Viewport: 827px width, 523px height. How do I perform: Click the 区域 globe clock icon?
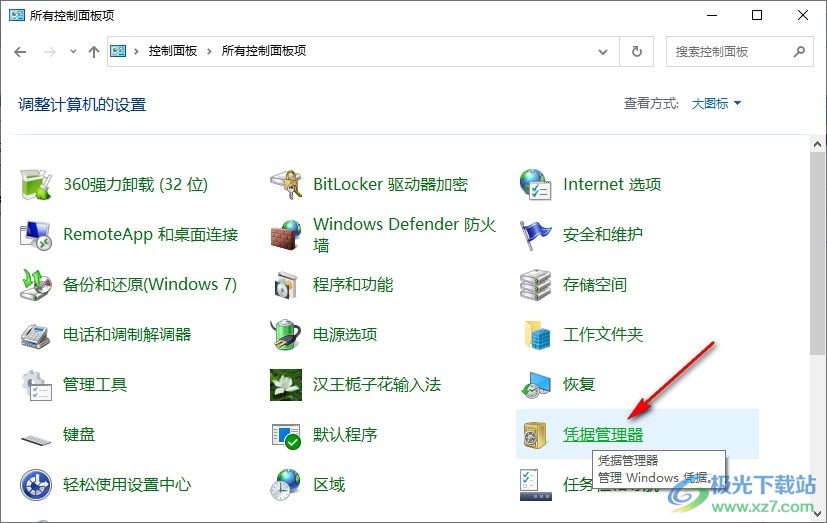pyautogui.click(x=286, y=485)
